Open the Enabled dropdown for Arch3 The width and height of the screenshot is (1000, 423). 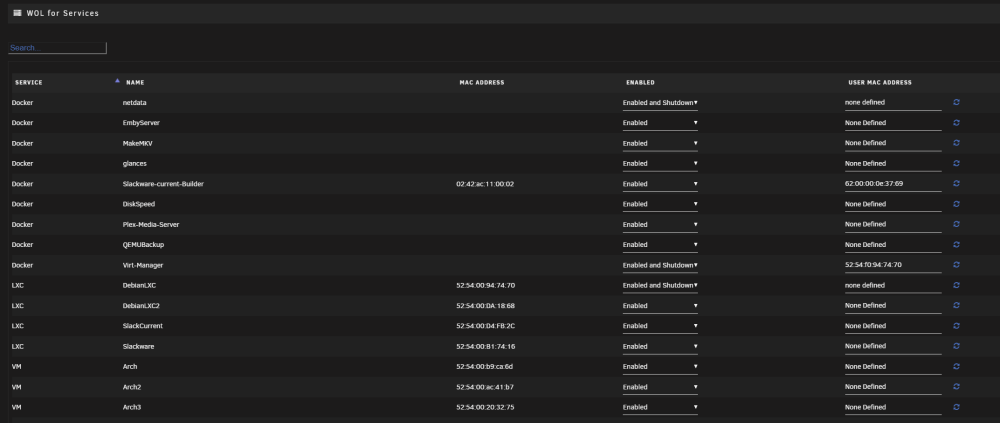point(660,408)
